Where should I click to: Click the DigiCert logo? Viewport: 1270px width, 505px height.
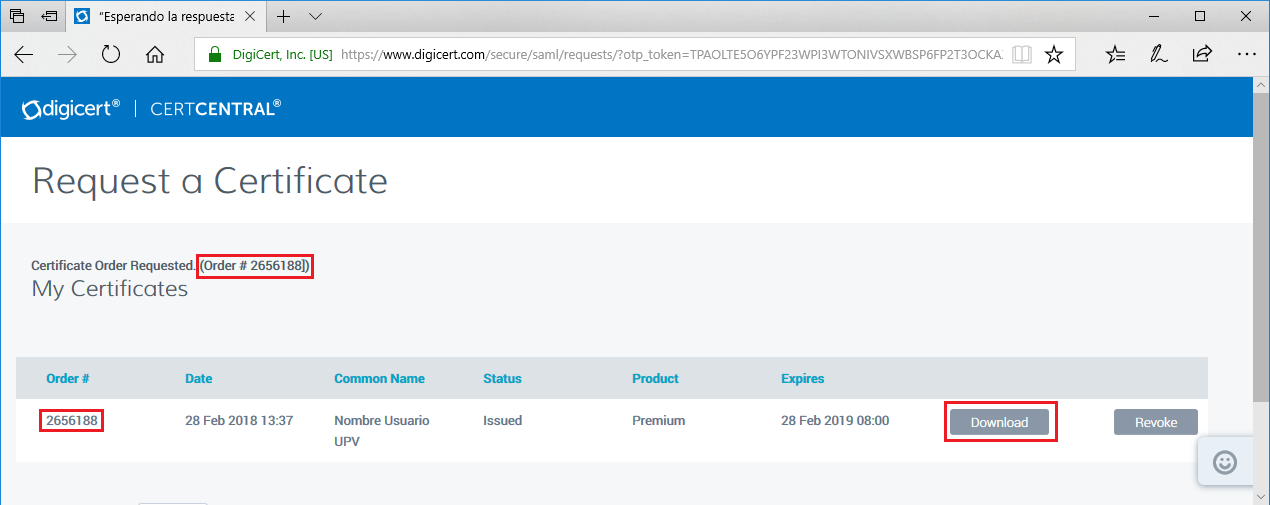(x=71, y=108)
